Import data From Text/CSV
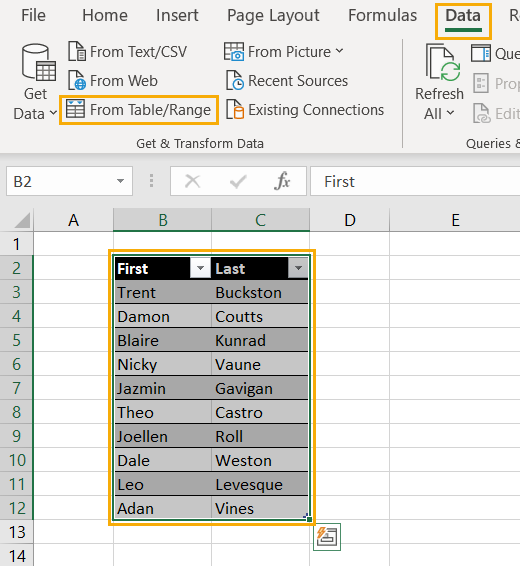The width and height of the screenshot is (520, 566). pyautogui.click(x=128, y=52)
